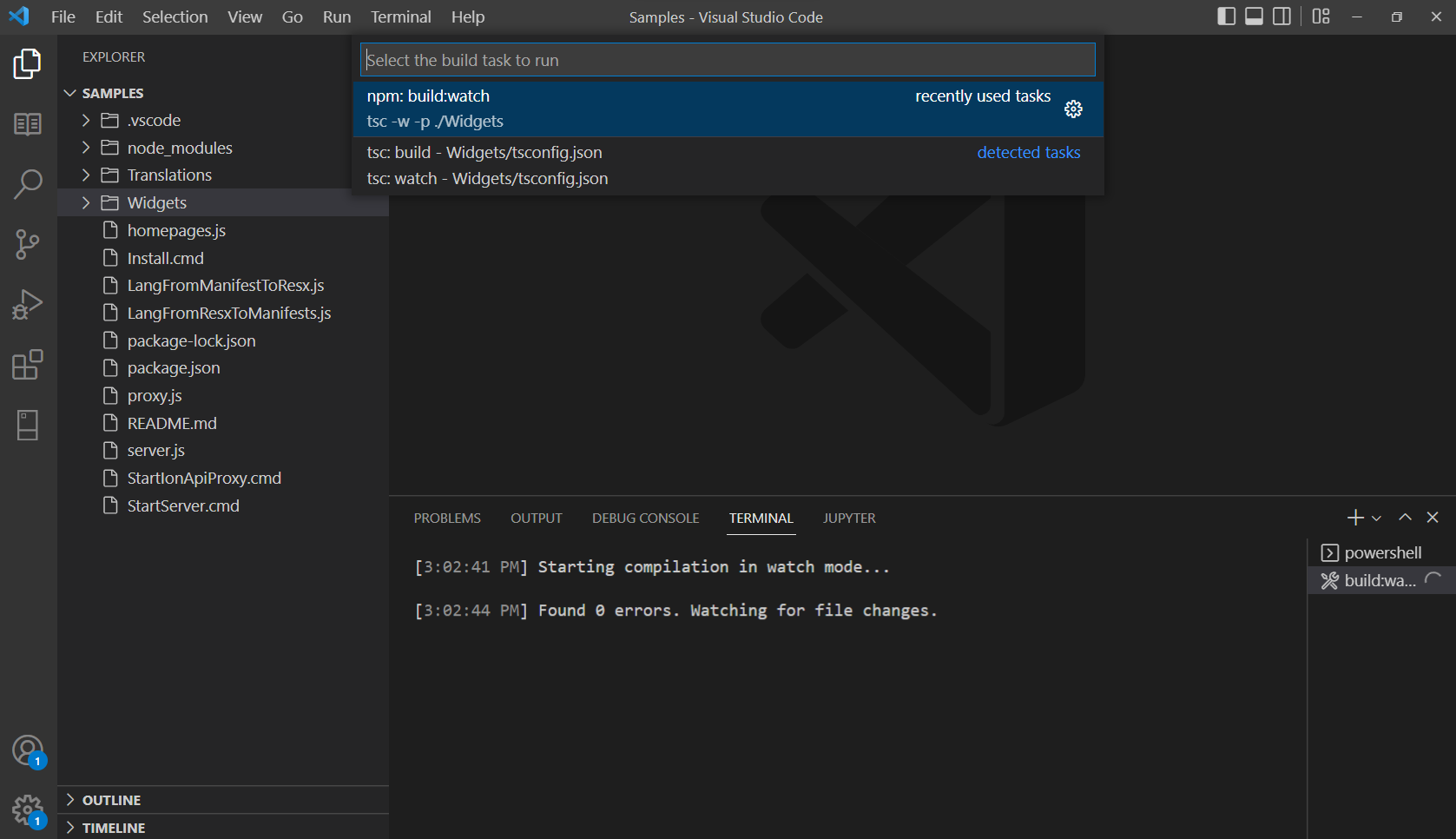Open the Run menu
This screenshot has width=1456, height=839.
coord(337,17)
